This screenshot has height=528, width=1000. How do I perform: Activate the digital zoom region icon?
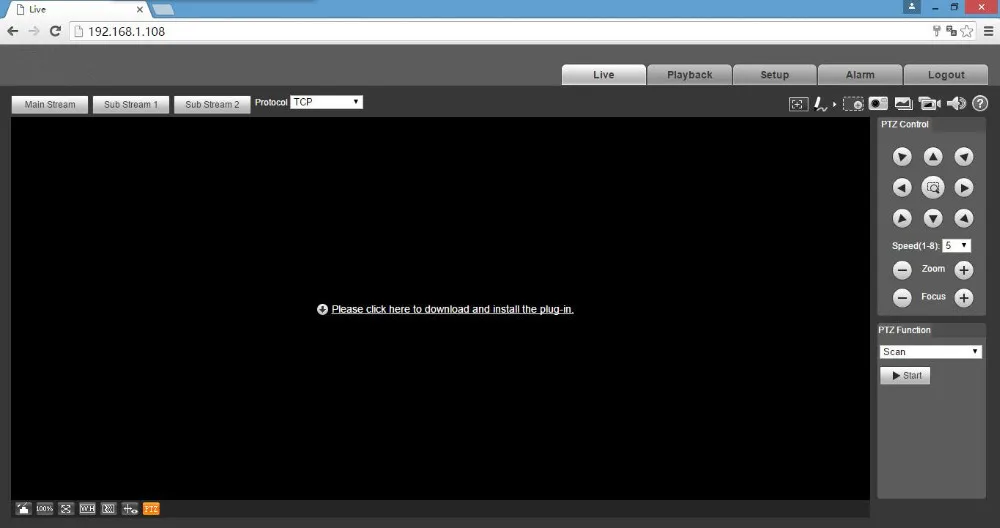(853, 104)
